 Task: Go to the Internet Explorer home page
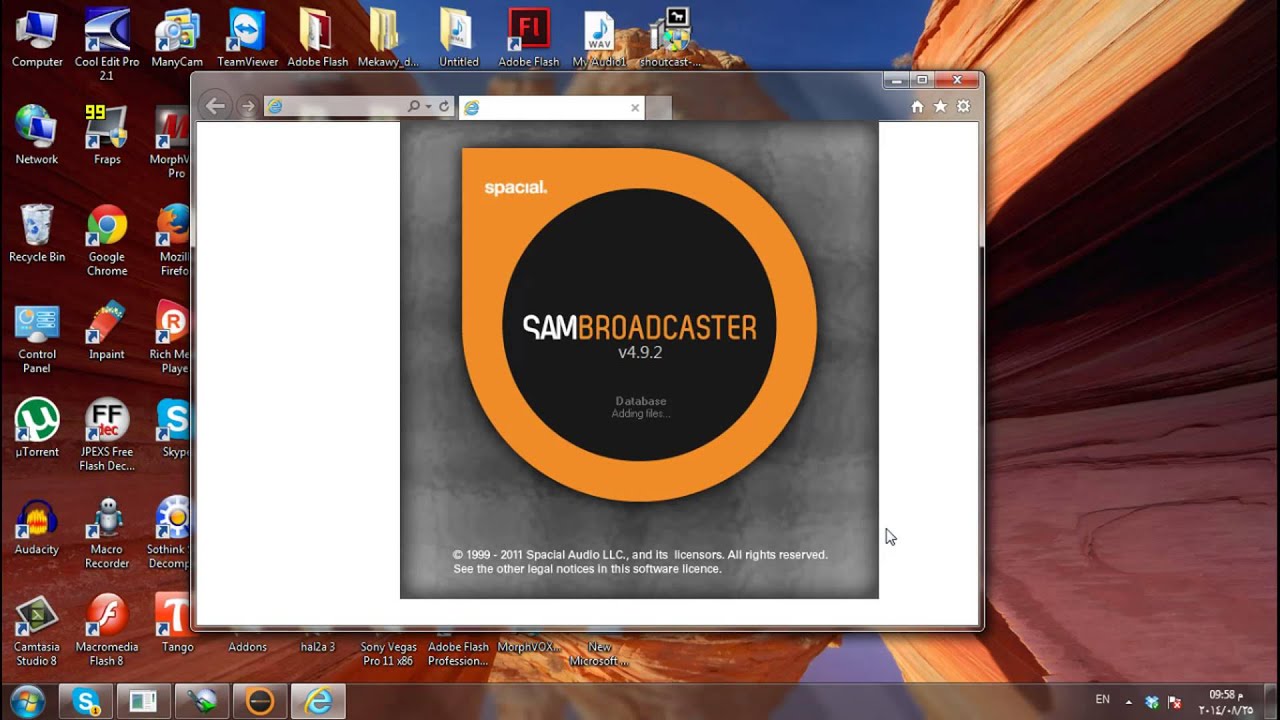click(x=917, y=106)
